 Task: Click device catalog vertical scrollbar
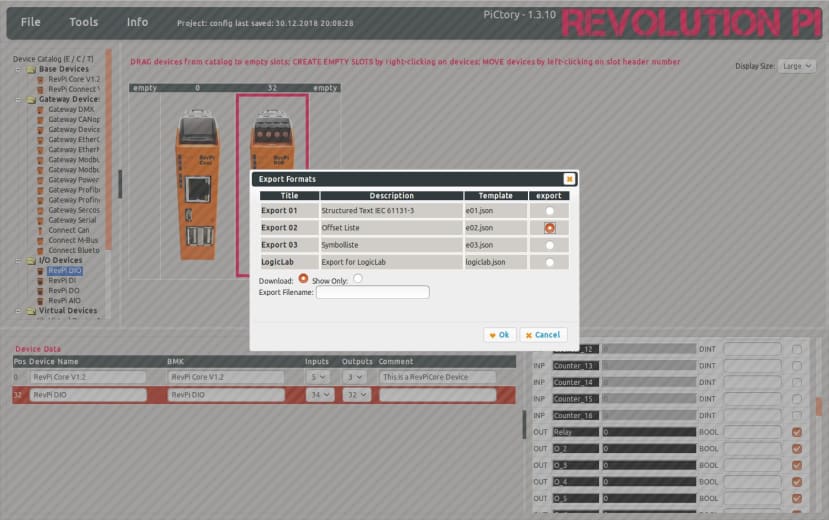(108, 150)
